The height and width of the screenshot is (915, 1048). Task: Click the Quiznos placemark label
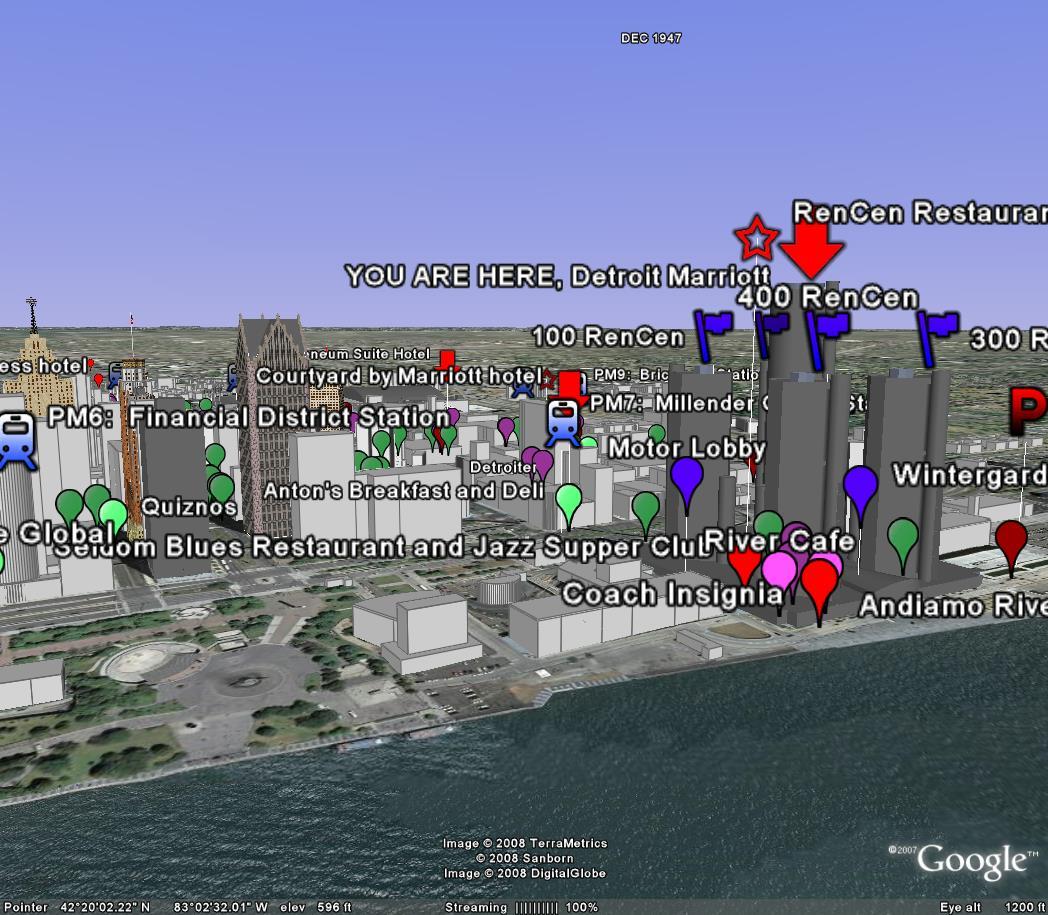[x=190, y=507]
